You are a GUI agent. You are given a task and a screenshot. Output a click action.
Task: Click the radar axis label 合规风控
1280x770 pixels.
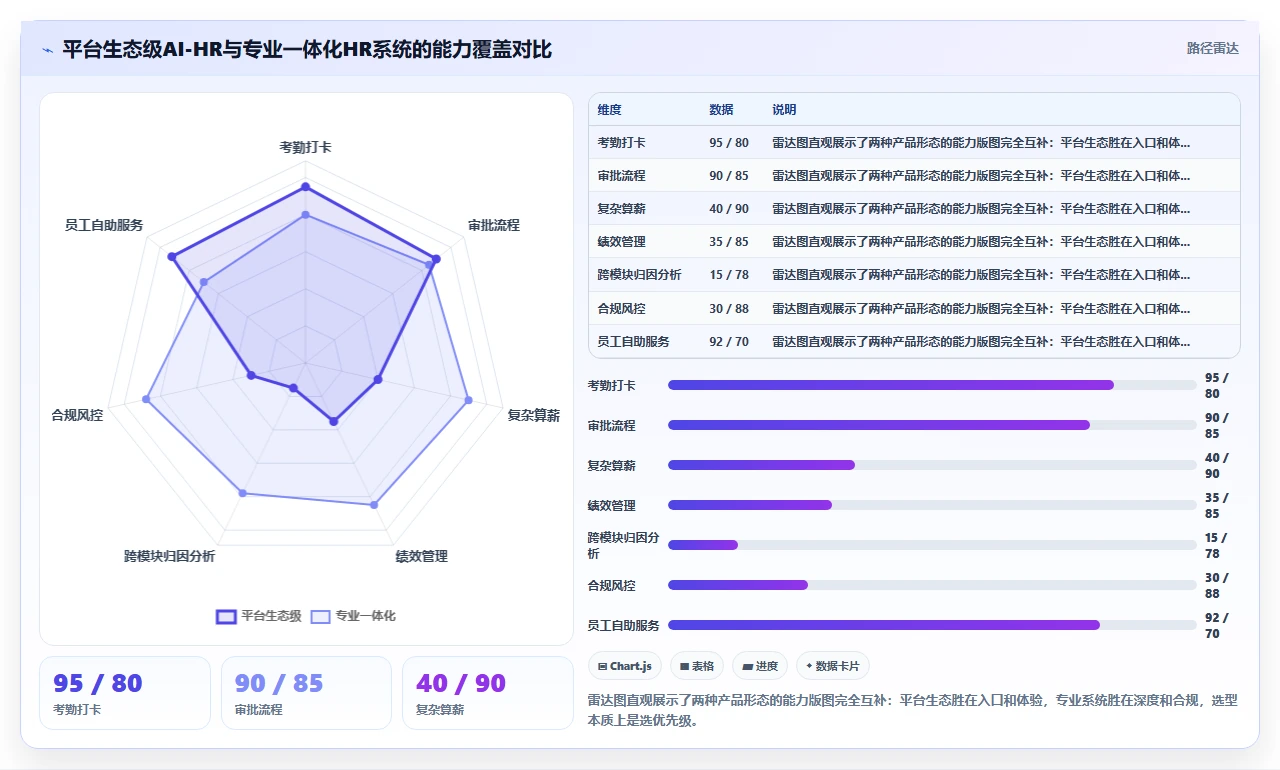pos(77,415)
